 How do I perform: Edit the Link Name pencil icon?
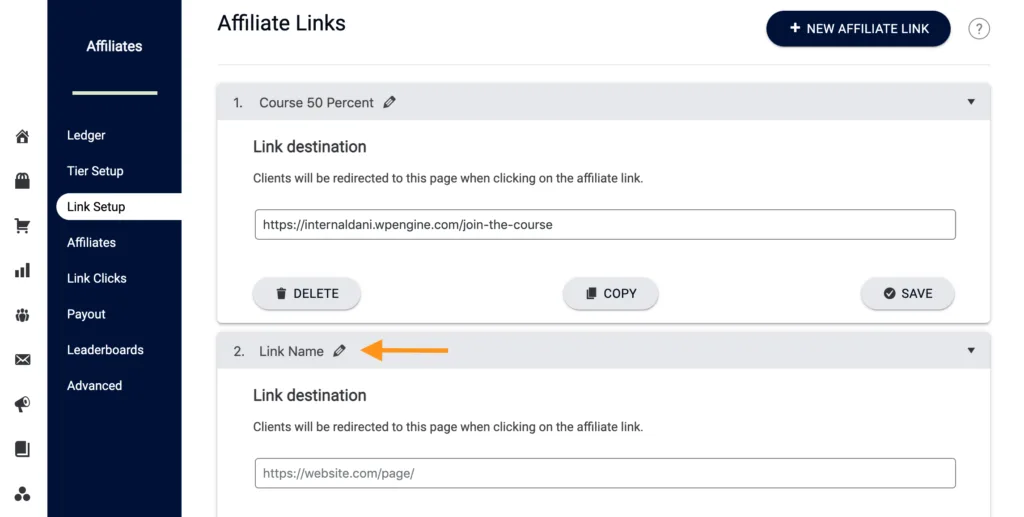click(x=339, y=351)
